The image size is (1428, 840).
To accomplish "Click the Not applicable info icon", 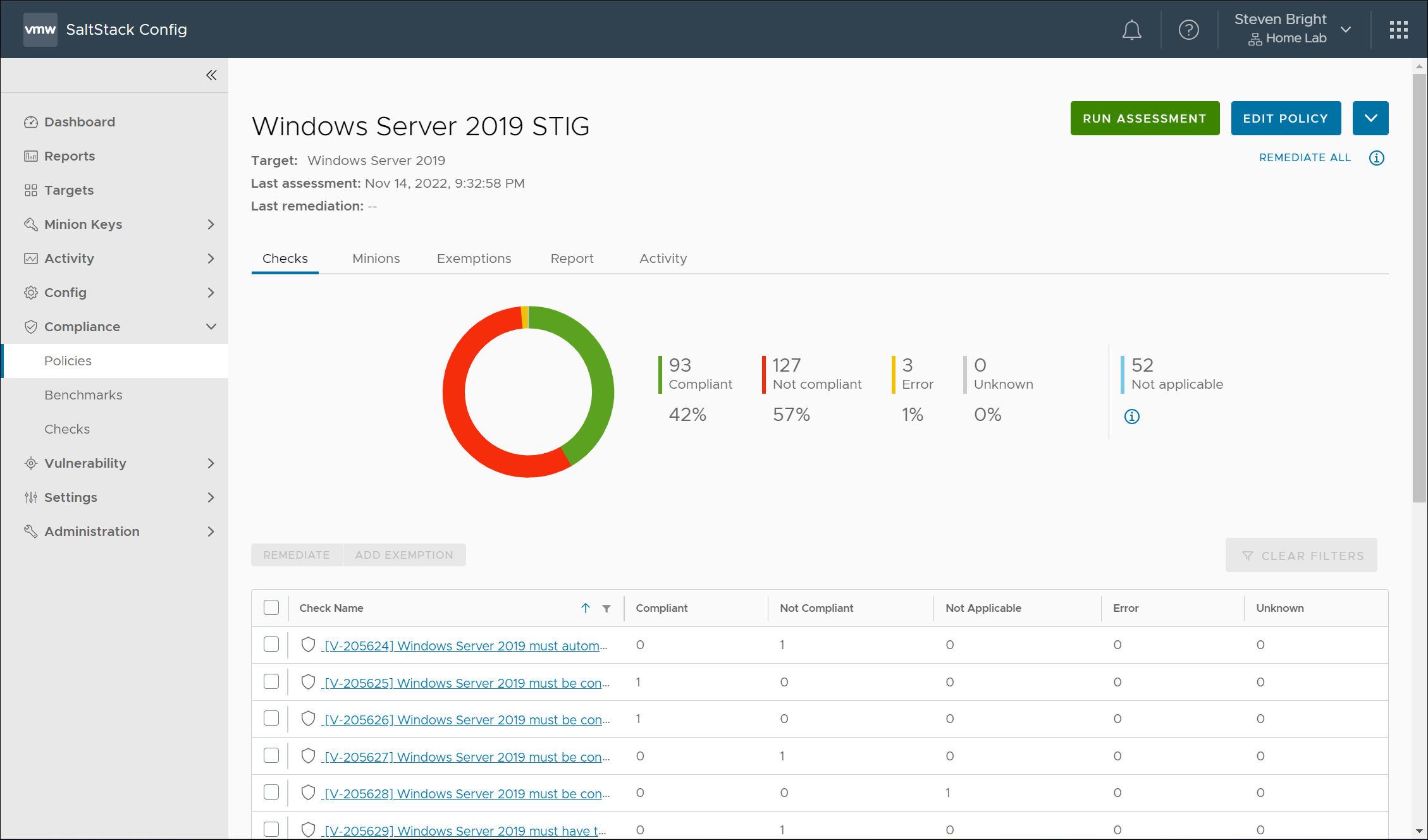I will 1131,417.
